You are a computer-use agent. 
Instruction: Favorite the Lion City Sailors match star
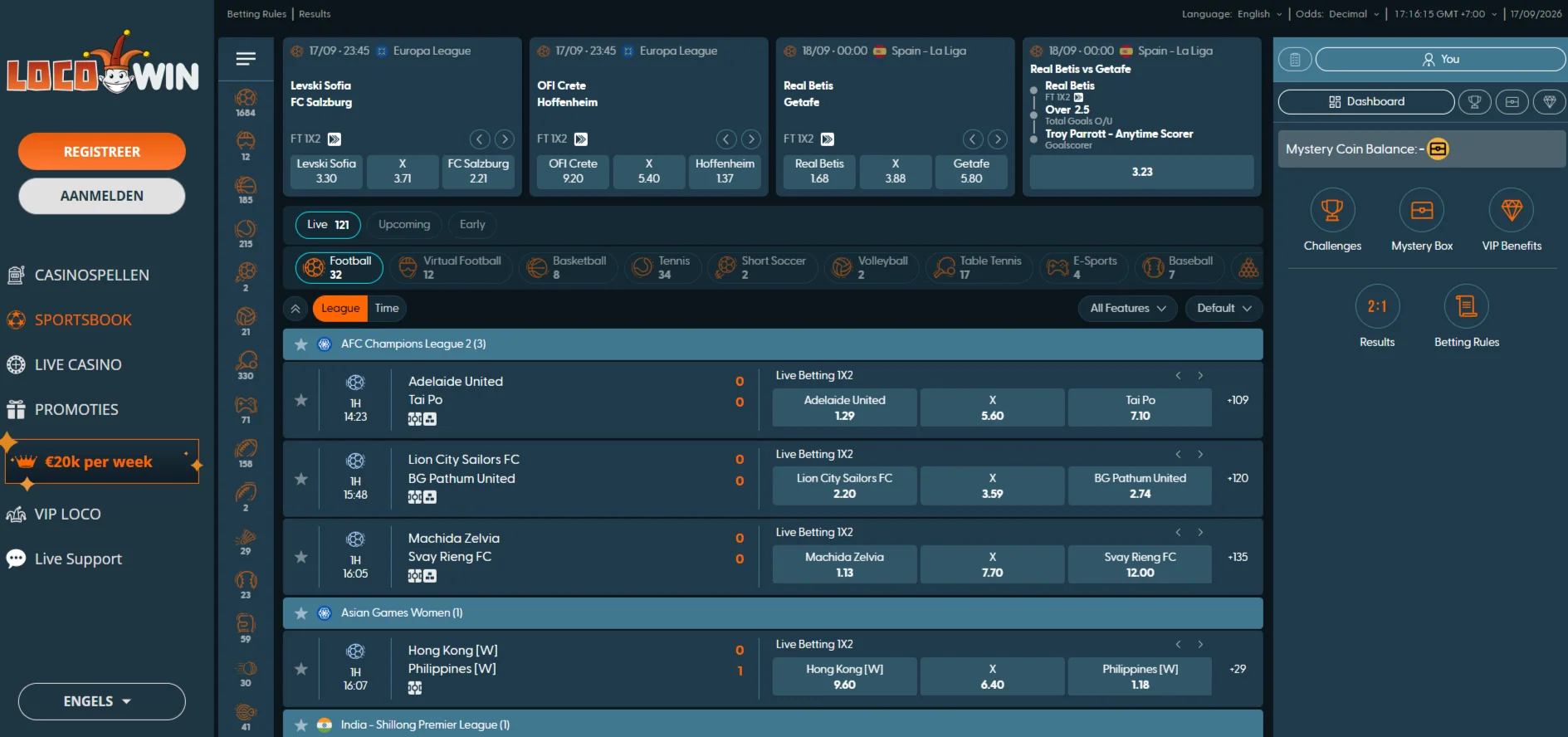pos(301,479)
